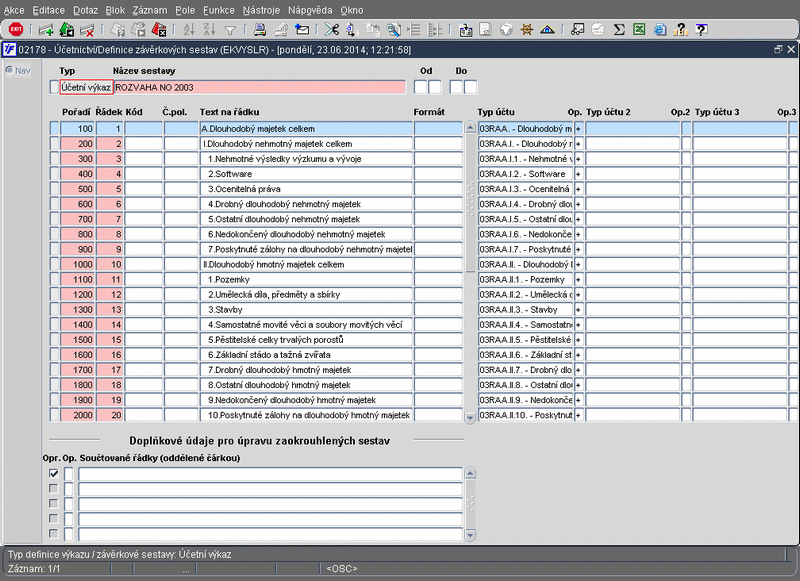
Task: Click the triangle with eye icon
Action: click(547, 30)
